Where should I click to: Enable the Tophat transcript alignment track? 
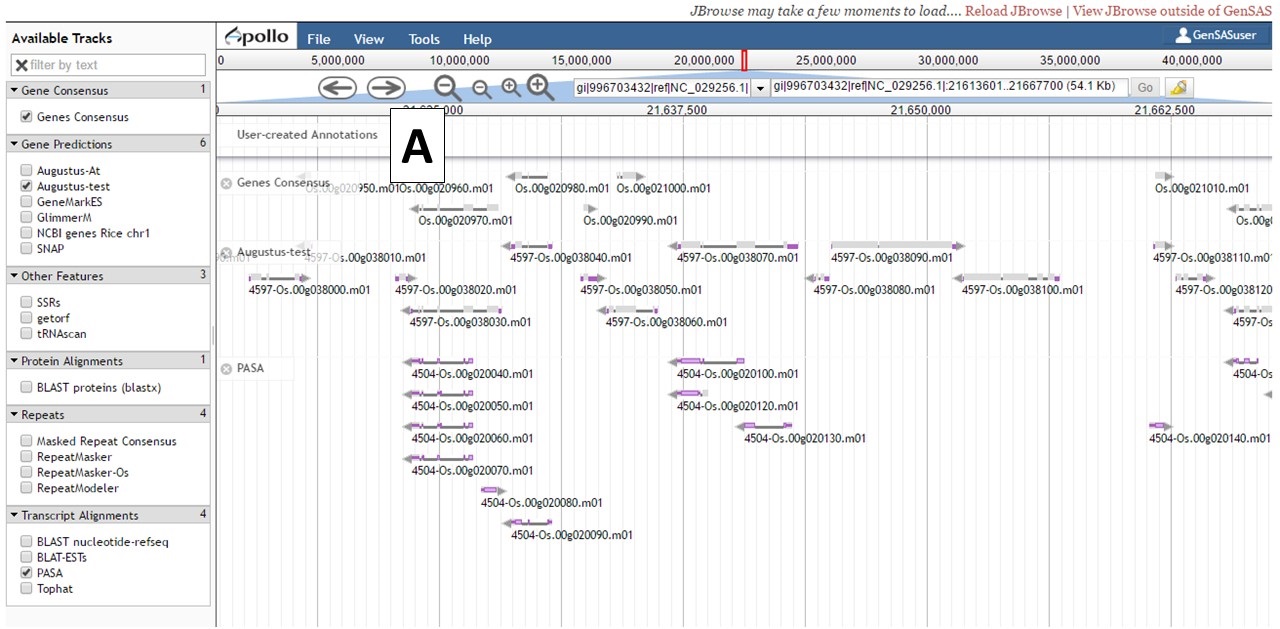coord(26,589)
